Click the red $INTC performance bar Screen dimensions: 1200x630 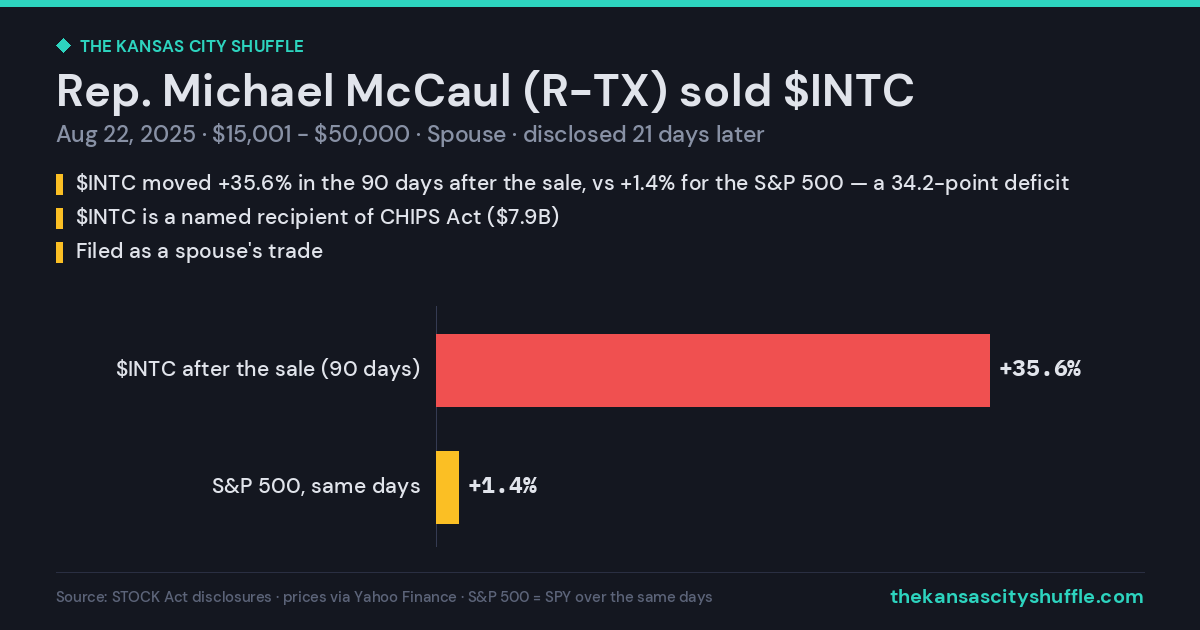coord(713,370)
